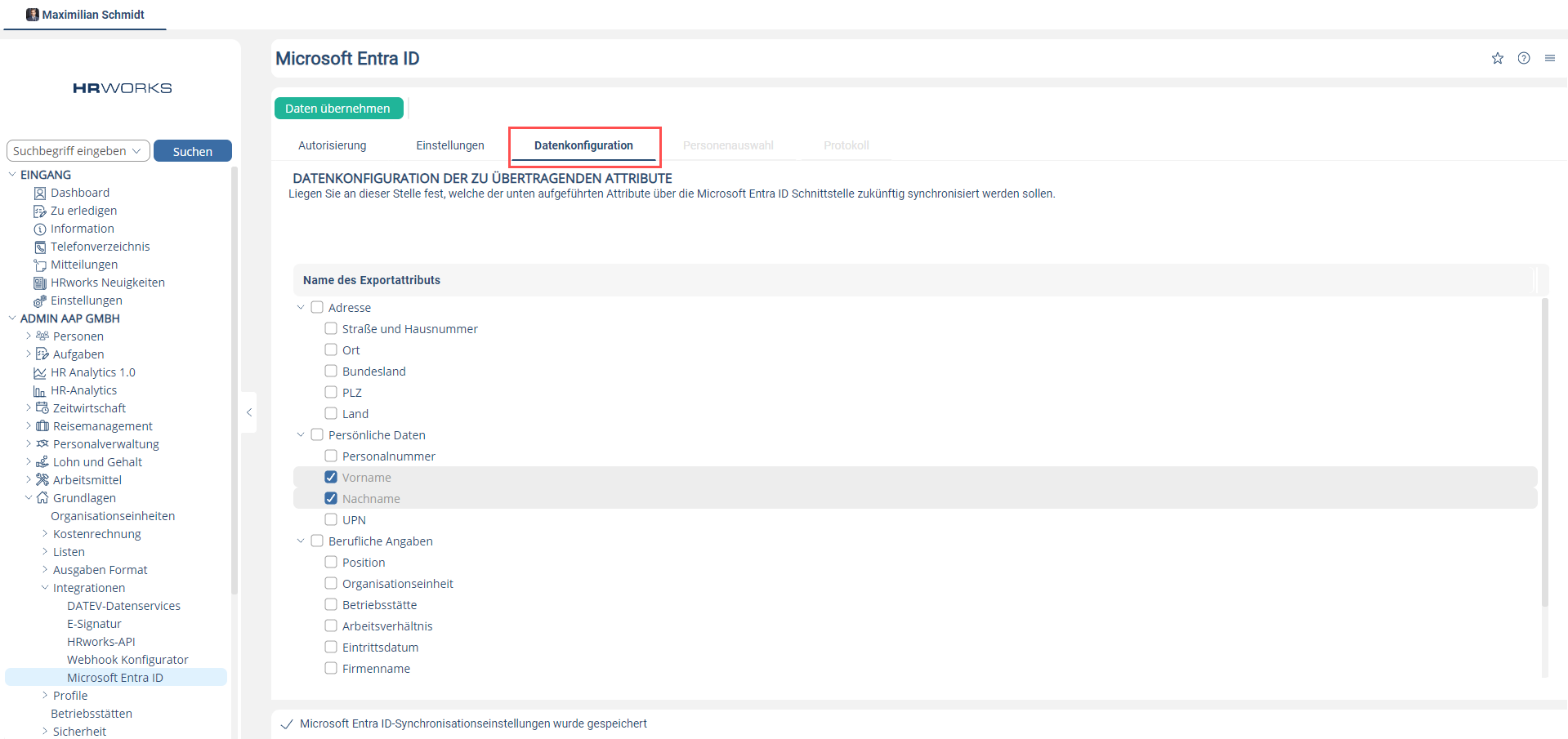Select Microsoft Entra ID in sidebar
The image size is (1568, 739).
click(x=116, y=678)
